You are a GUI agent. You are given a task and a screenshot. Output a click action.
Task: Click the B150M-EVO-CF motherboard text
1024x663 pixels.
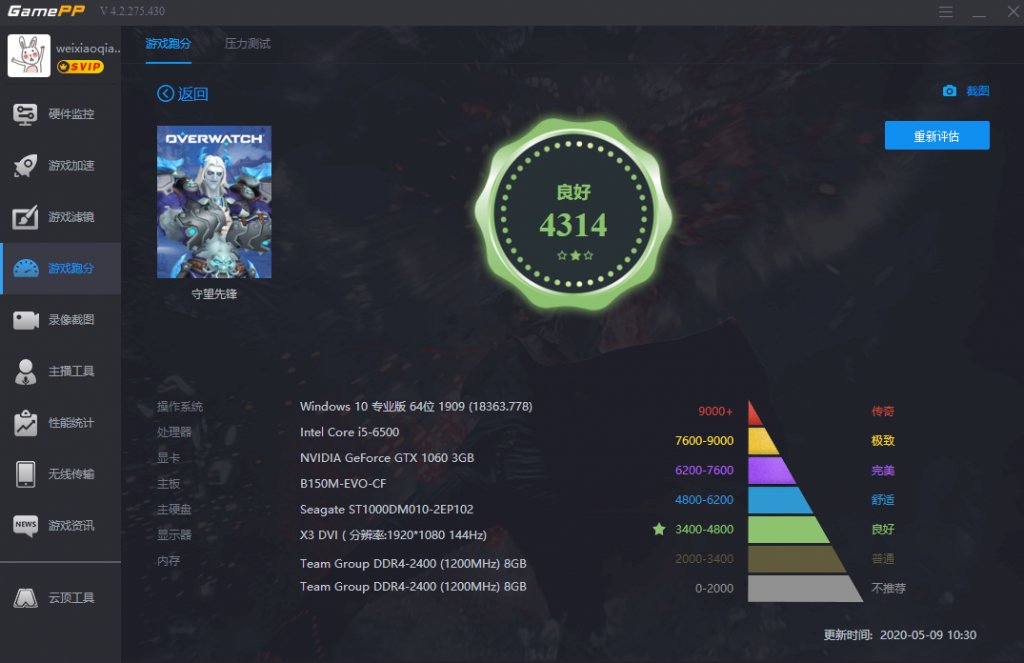point(343,483)
